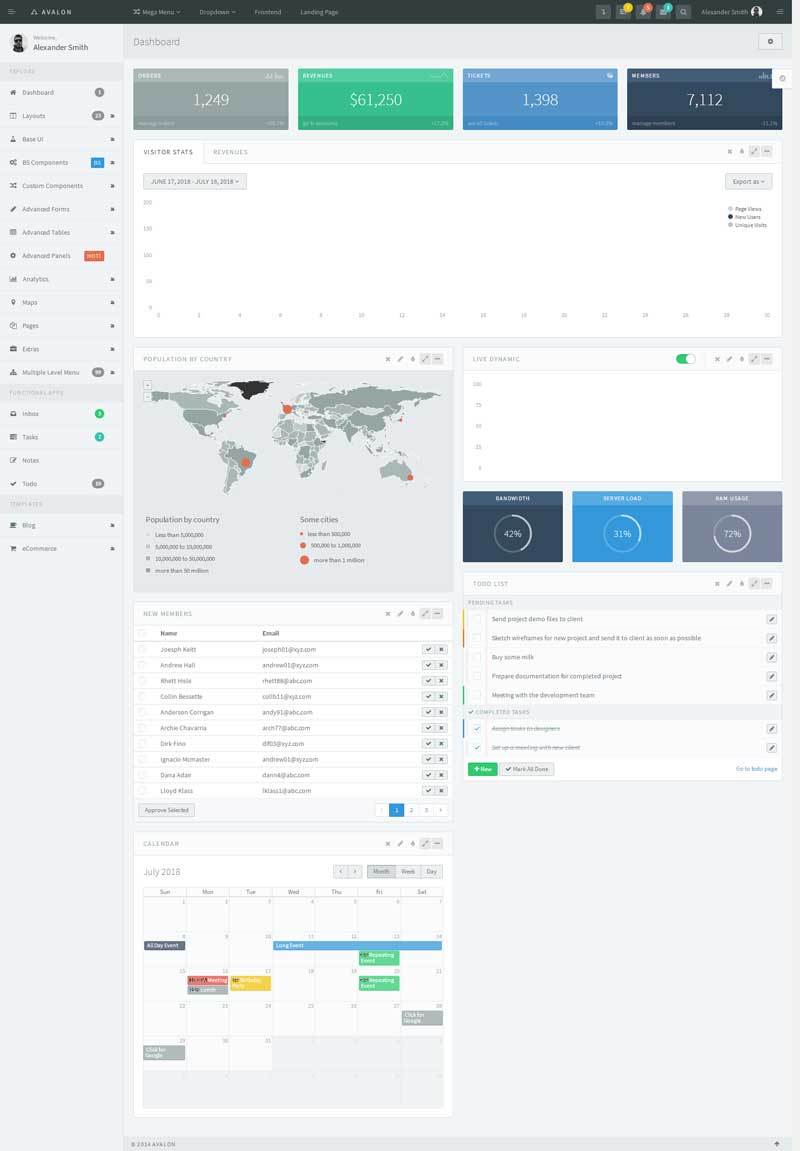Image resolution: width=800 pixels, height=1151 pixels.
Task: Expand the Mega Menu dropdown in navbar
Action: (x=156, y=12)
